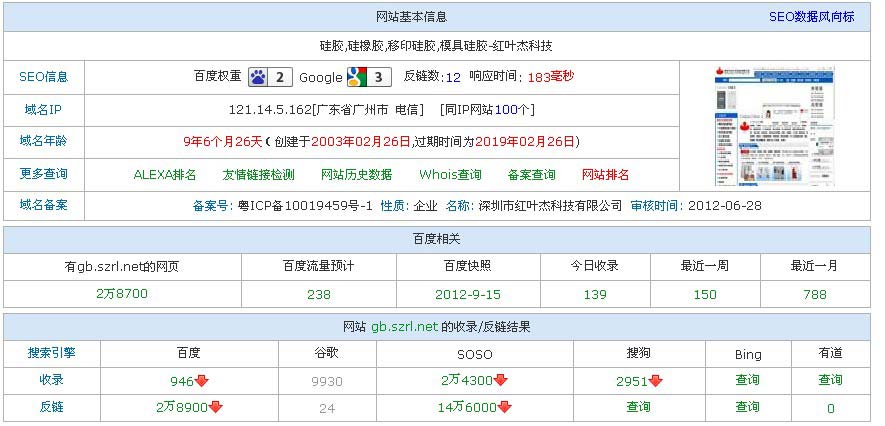Click the SEO信息 row label
The width and height of the screenshot is (885, 426).
tap(43, 77)
